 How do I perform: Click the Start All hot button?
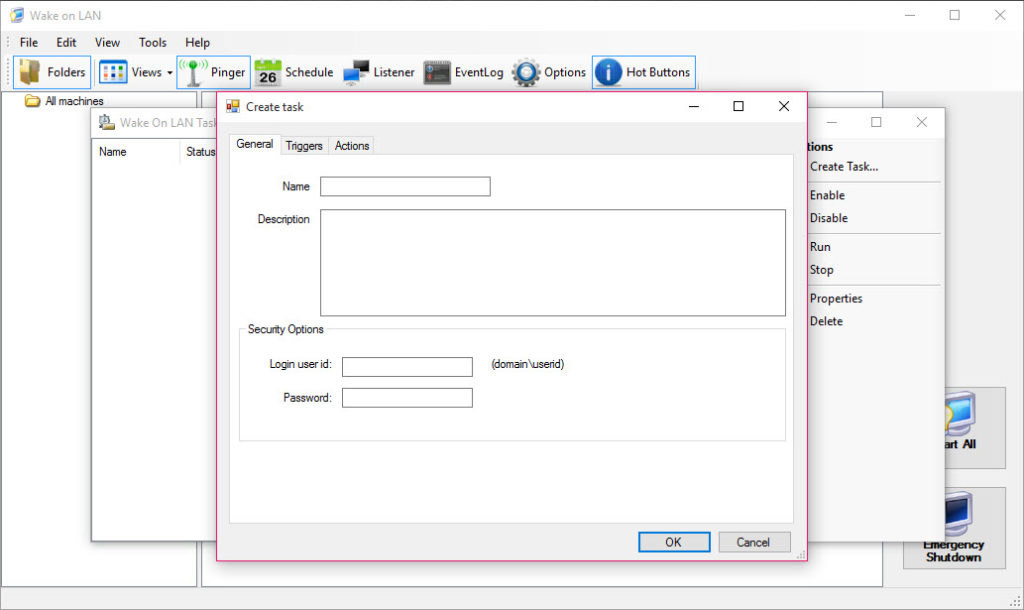point(975,428)
